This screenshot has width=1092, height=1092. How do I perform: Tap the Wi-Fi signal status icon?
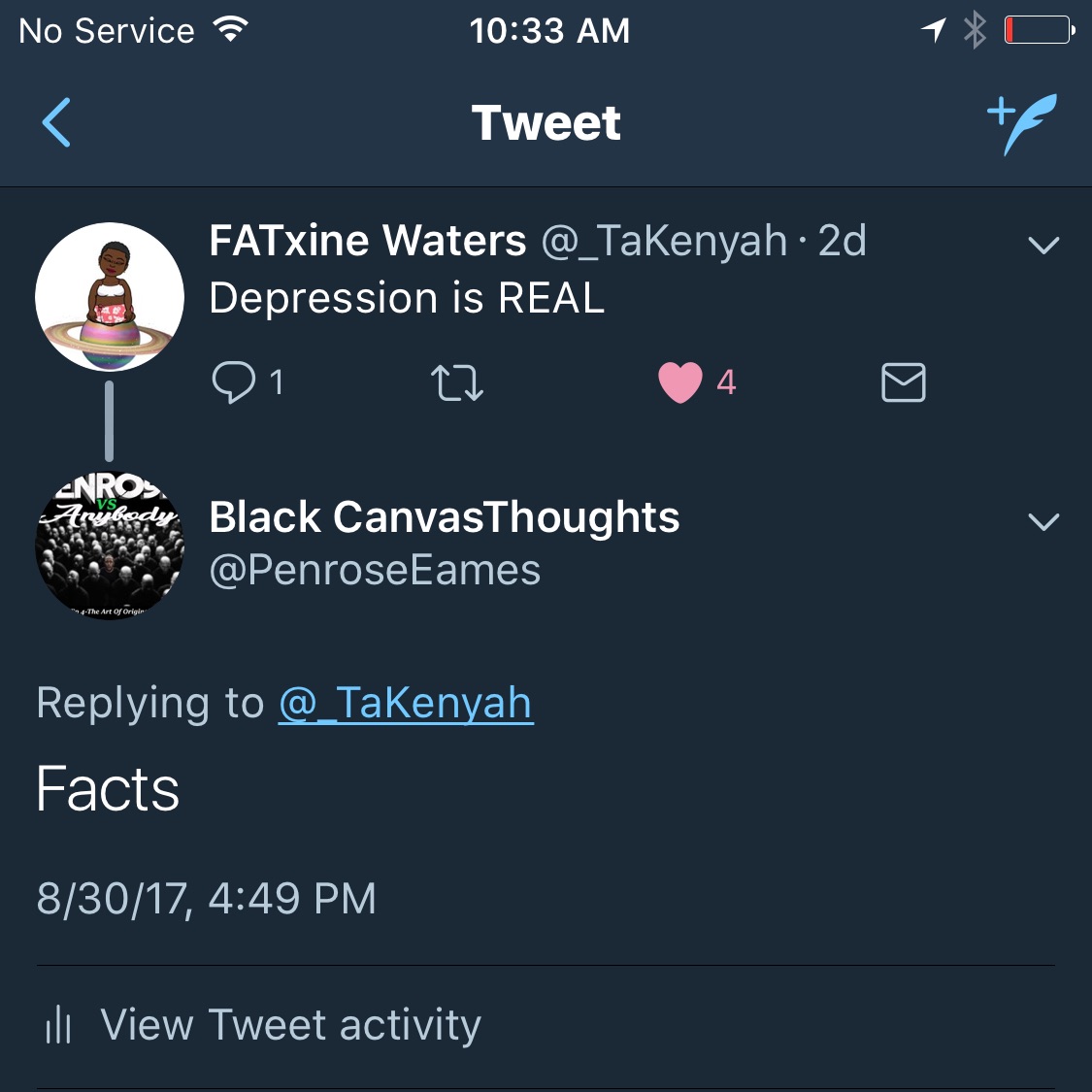click(x=231, y=30)
